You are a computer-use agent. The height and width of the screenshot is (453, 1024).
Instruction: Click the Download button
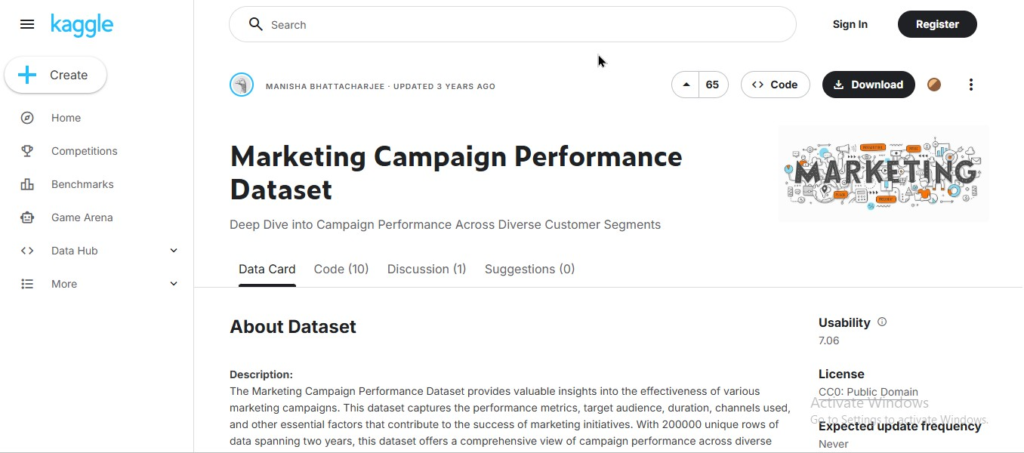point(868,85)
